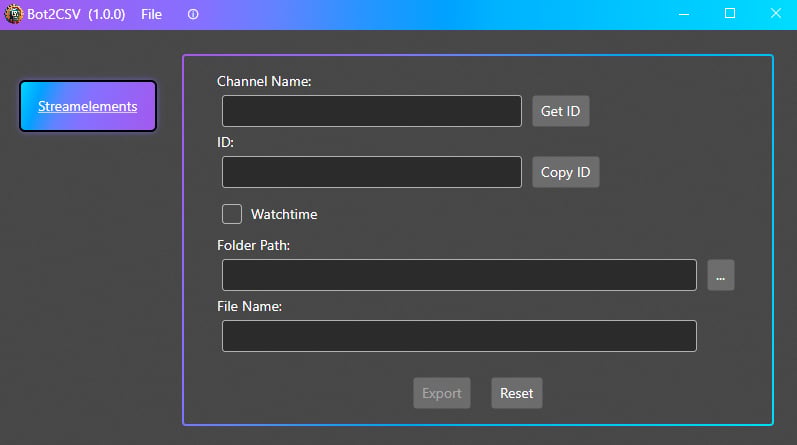Open the info icon in title bar
The image size is (797, 445).
tap(193, 14)
